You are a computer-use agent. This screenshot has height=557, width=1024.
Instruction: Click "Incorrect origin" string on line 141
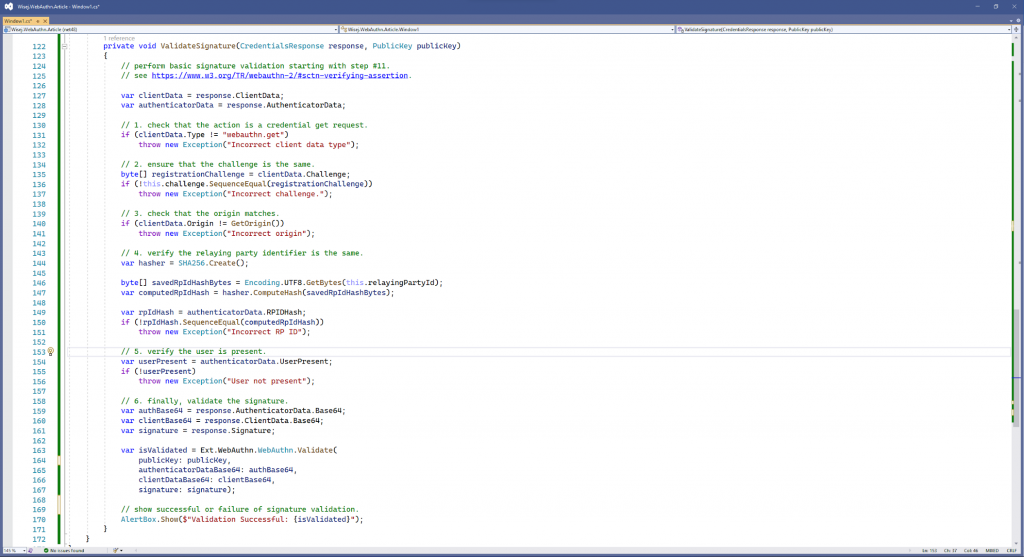[x=266, y=233]
